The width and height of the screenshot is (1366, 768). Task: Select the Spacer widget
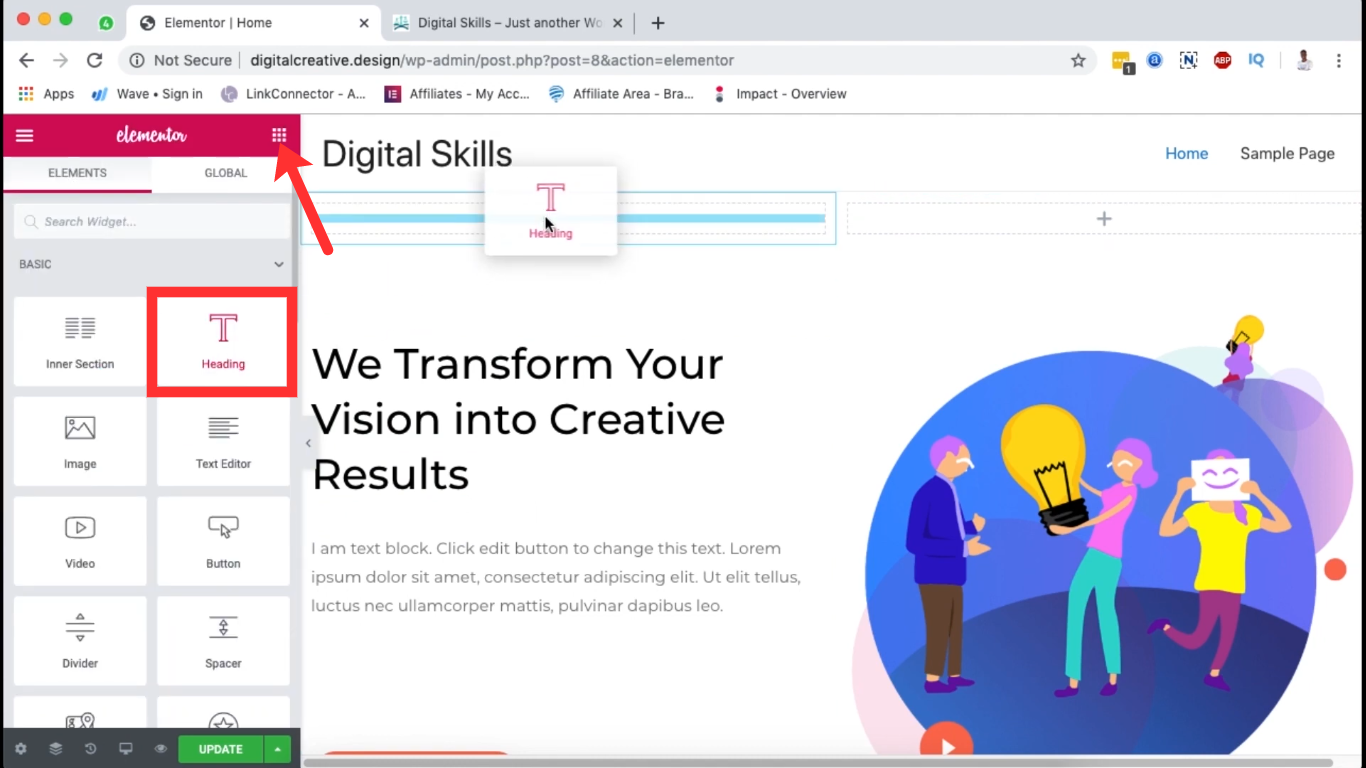coord(223,641)
